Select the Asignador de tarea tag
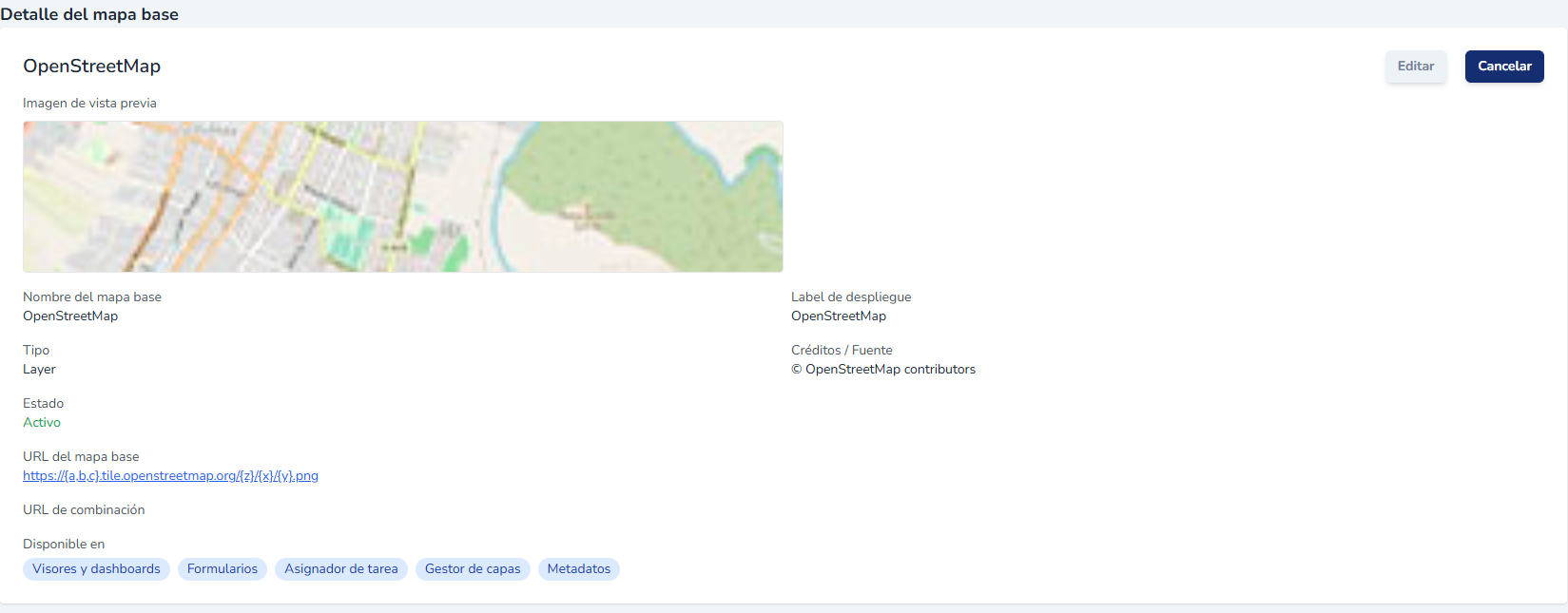This screenshot has height=613, width=1568. pos(341,569)
